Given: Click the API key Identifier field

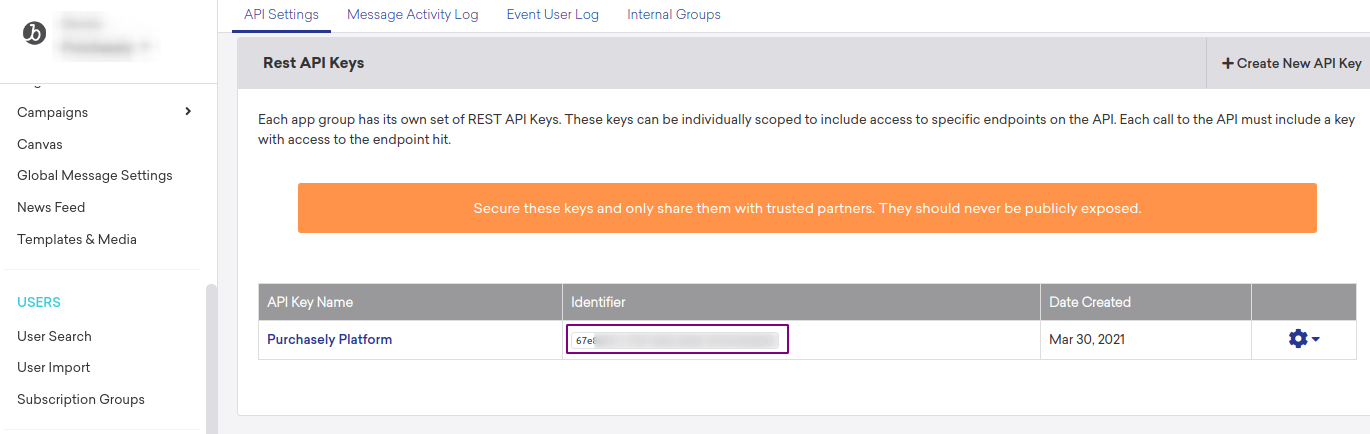Looking at the screenshot, I should (677, 339).
